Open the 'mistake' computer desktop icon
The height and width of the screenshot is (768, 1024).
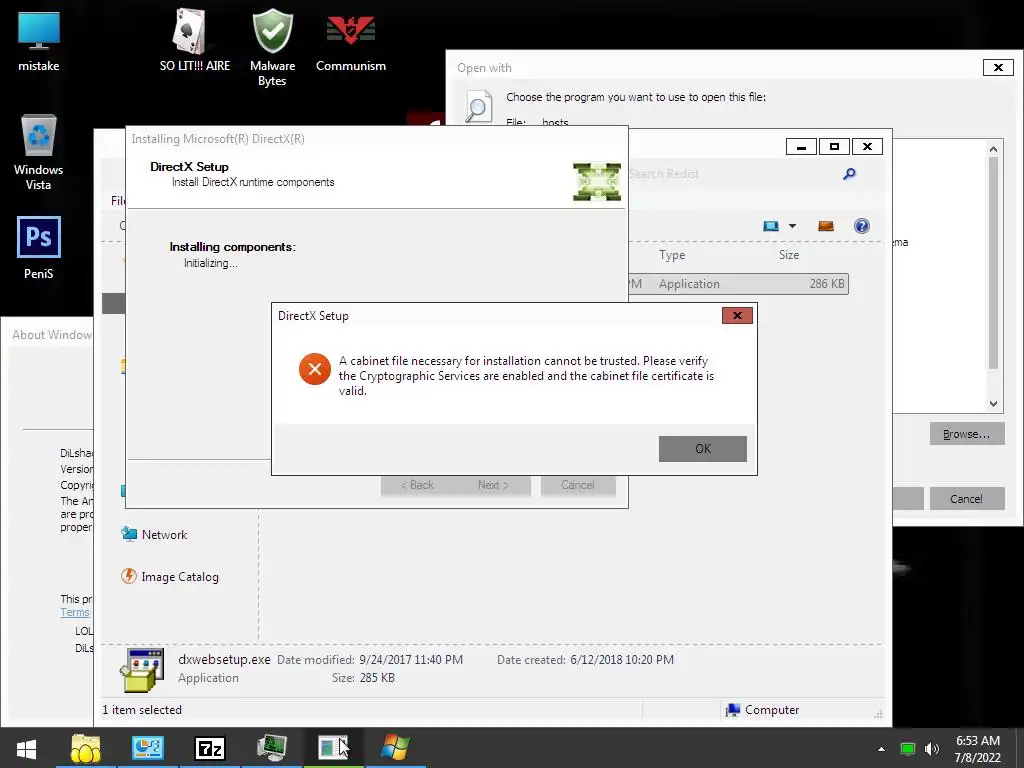[x=39, y=40]
